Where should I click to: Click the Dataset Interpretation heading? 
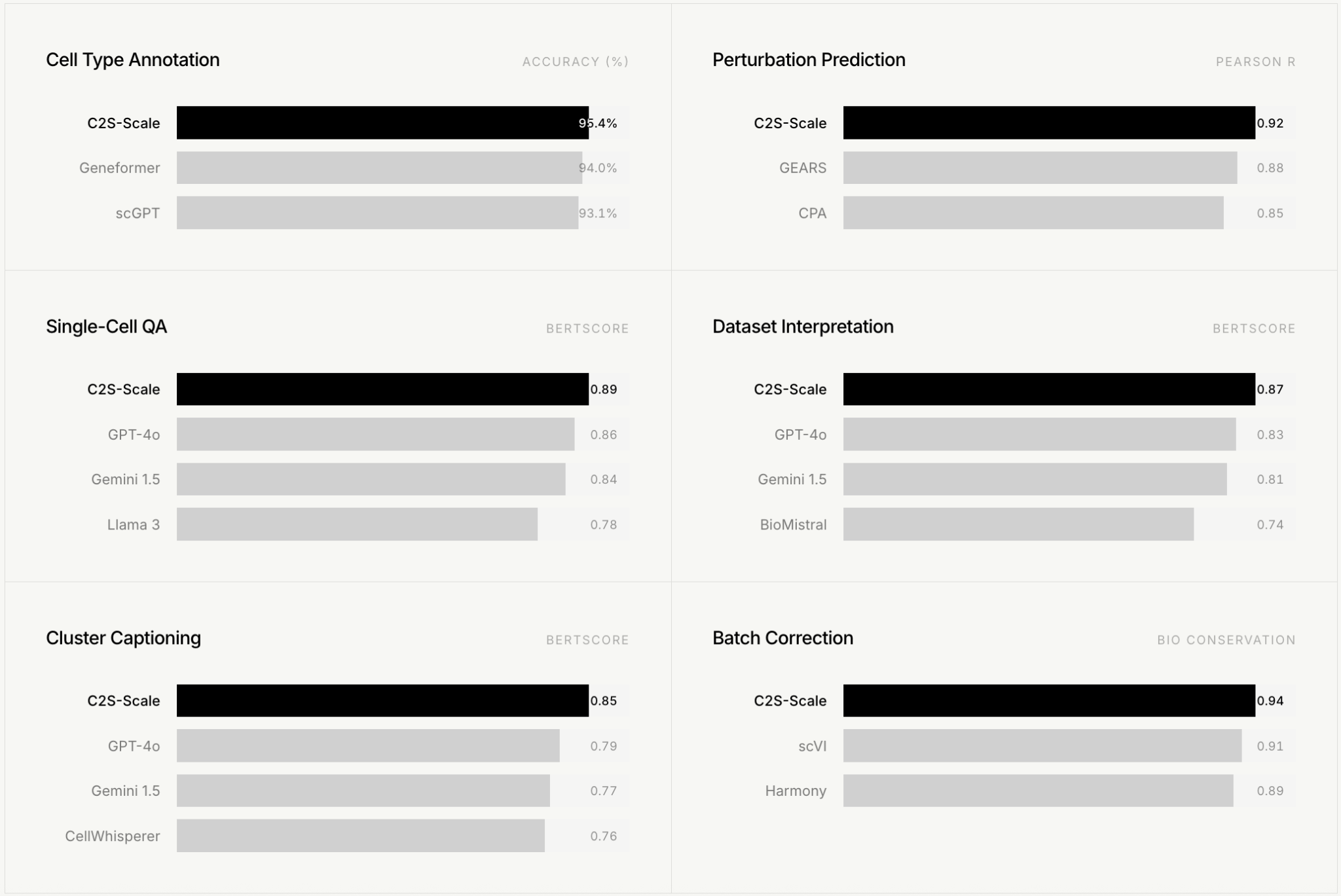pyautogui.click(x=803, y=327)
